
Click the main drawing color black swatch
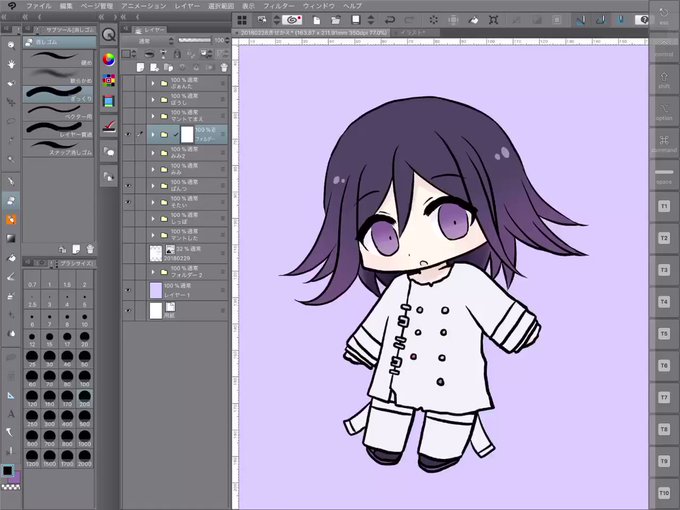[x=7, y=471]
